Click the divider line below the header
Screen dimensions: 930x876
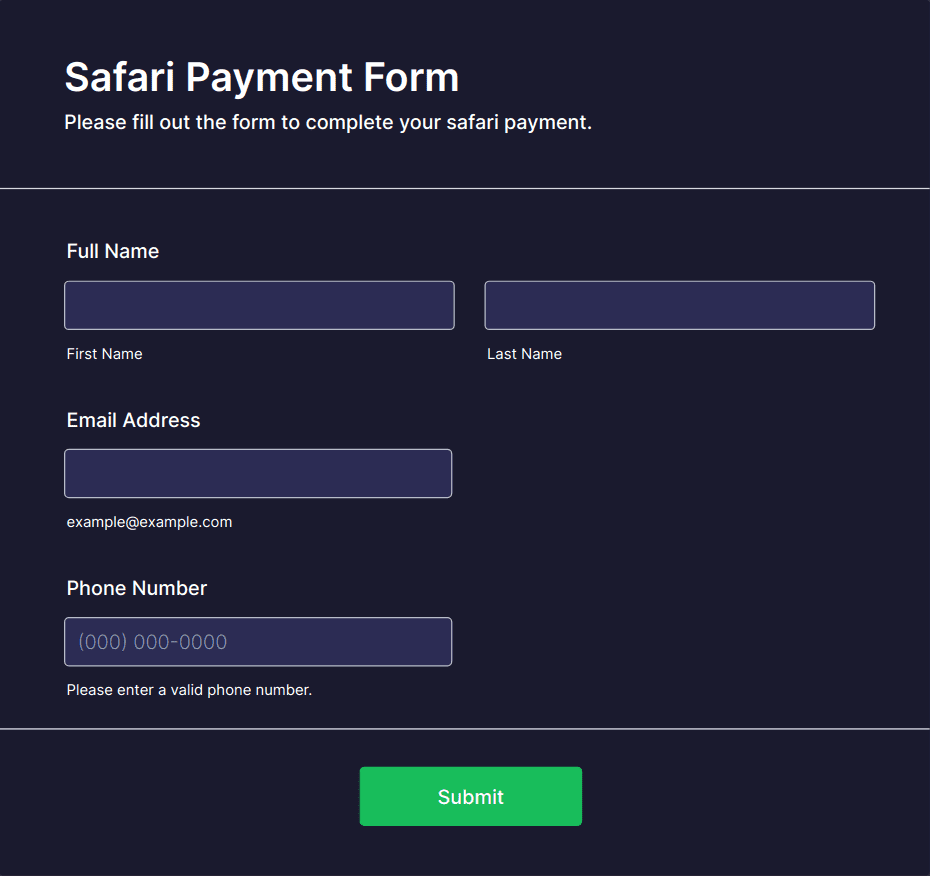click(465, 188)
